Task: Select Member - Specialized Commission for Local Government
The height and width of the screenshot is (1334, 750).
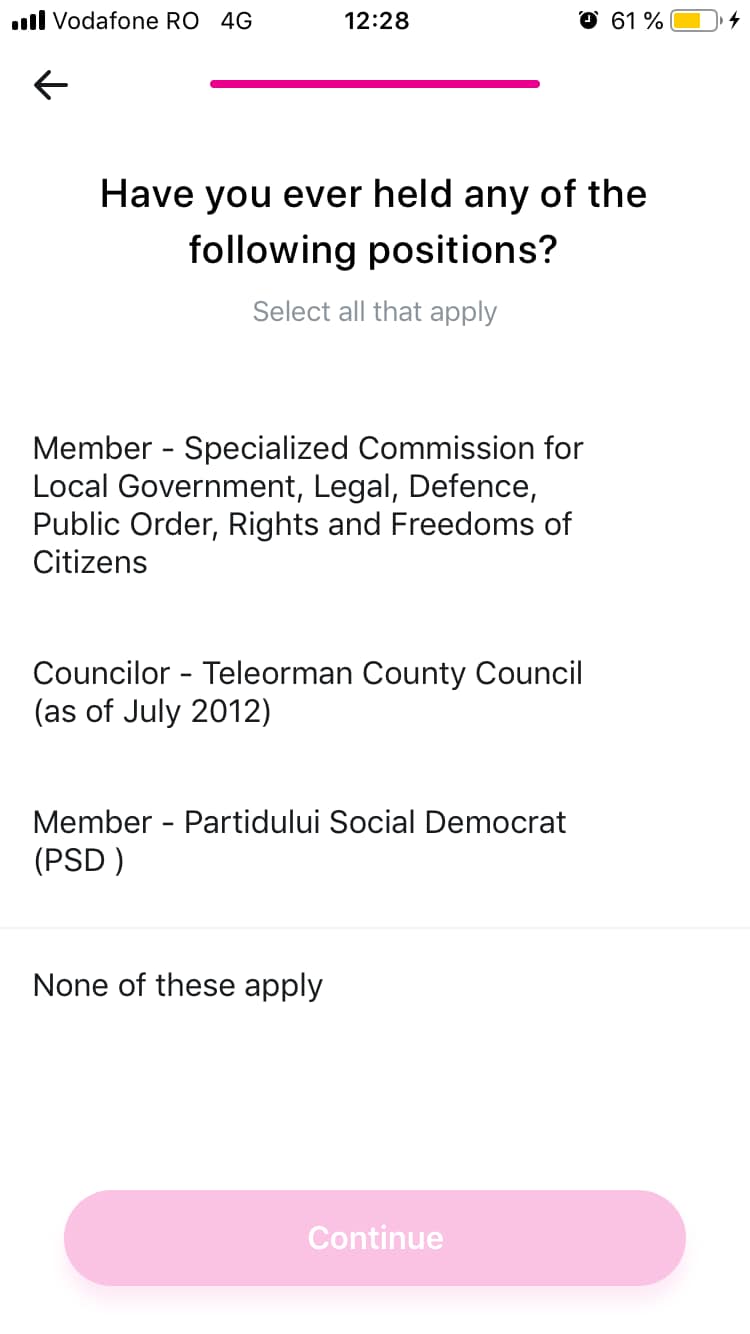Action: tap(308, 505)
